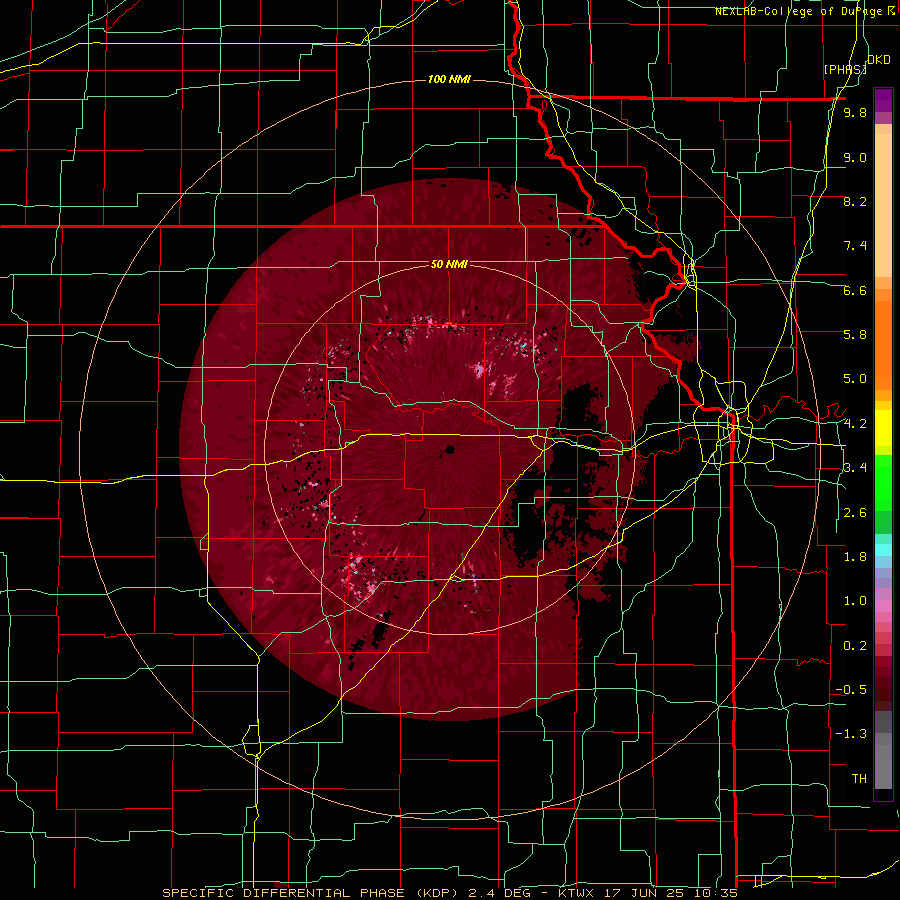Click the 9.0 value on the legend
Screen dimensions: 900x900
click(x=855, y=158)
